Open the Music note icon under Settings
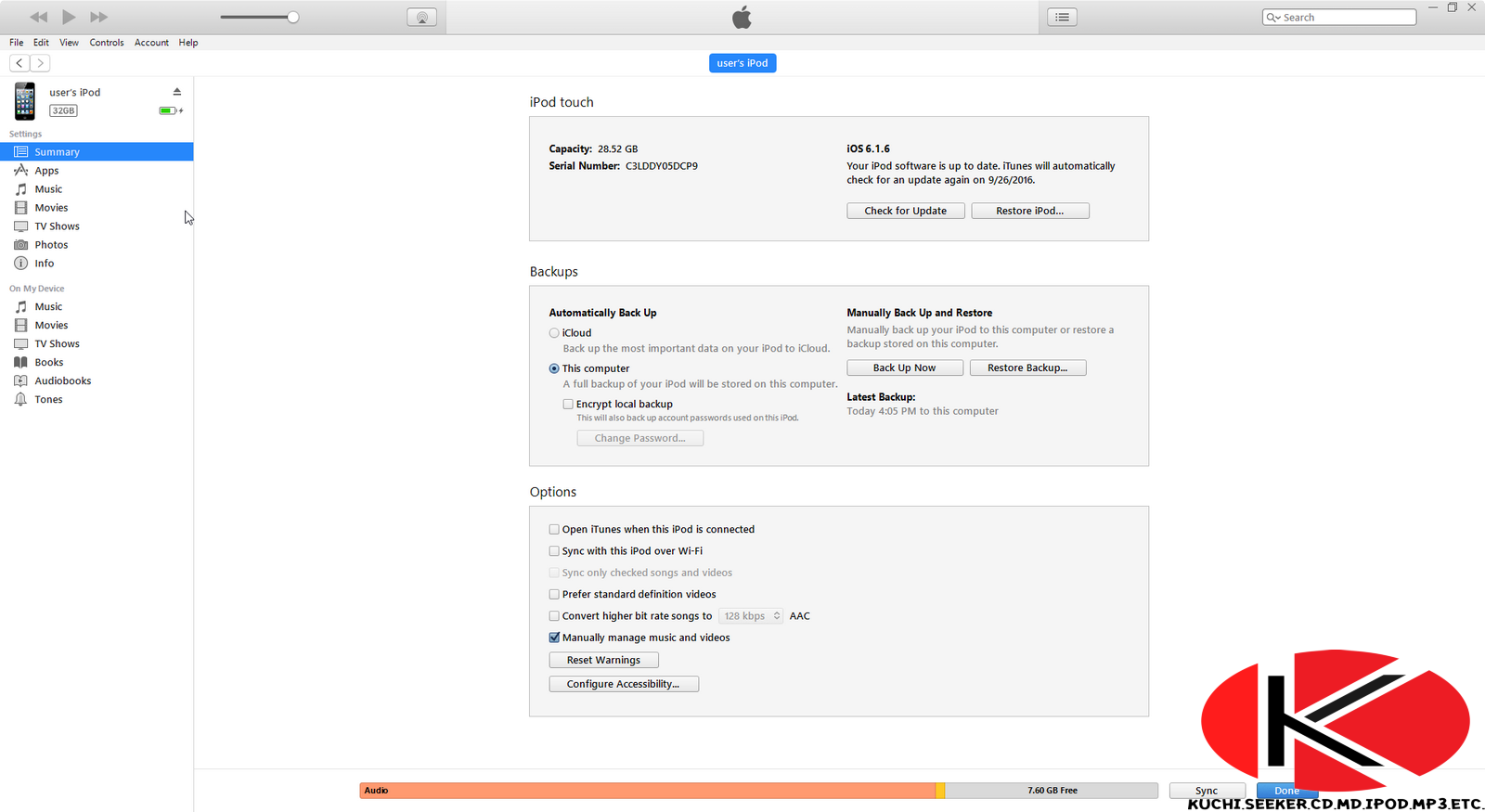This screenshot has height=812, width=1485. click(20, 188)
